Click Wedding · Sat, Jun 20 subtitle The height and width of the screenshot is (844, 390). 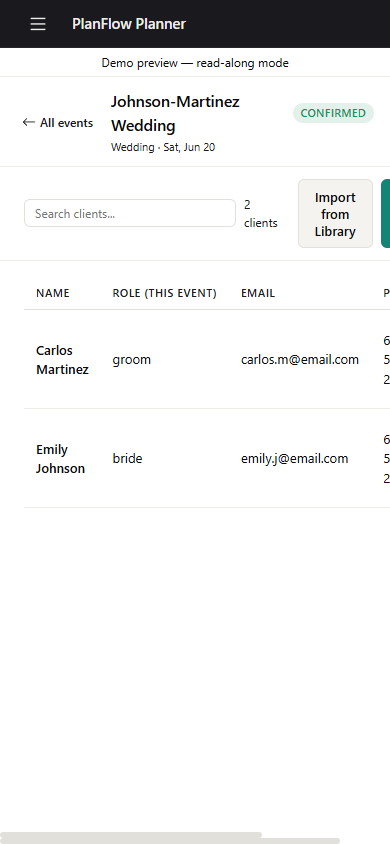tap(163, 147)
